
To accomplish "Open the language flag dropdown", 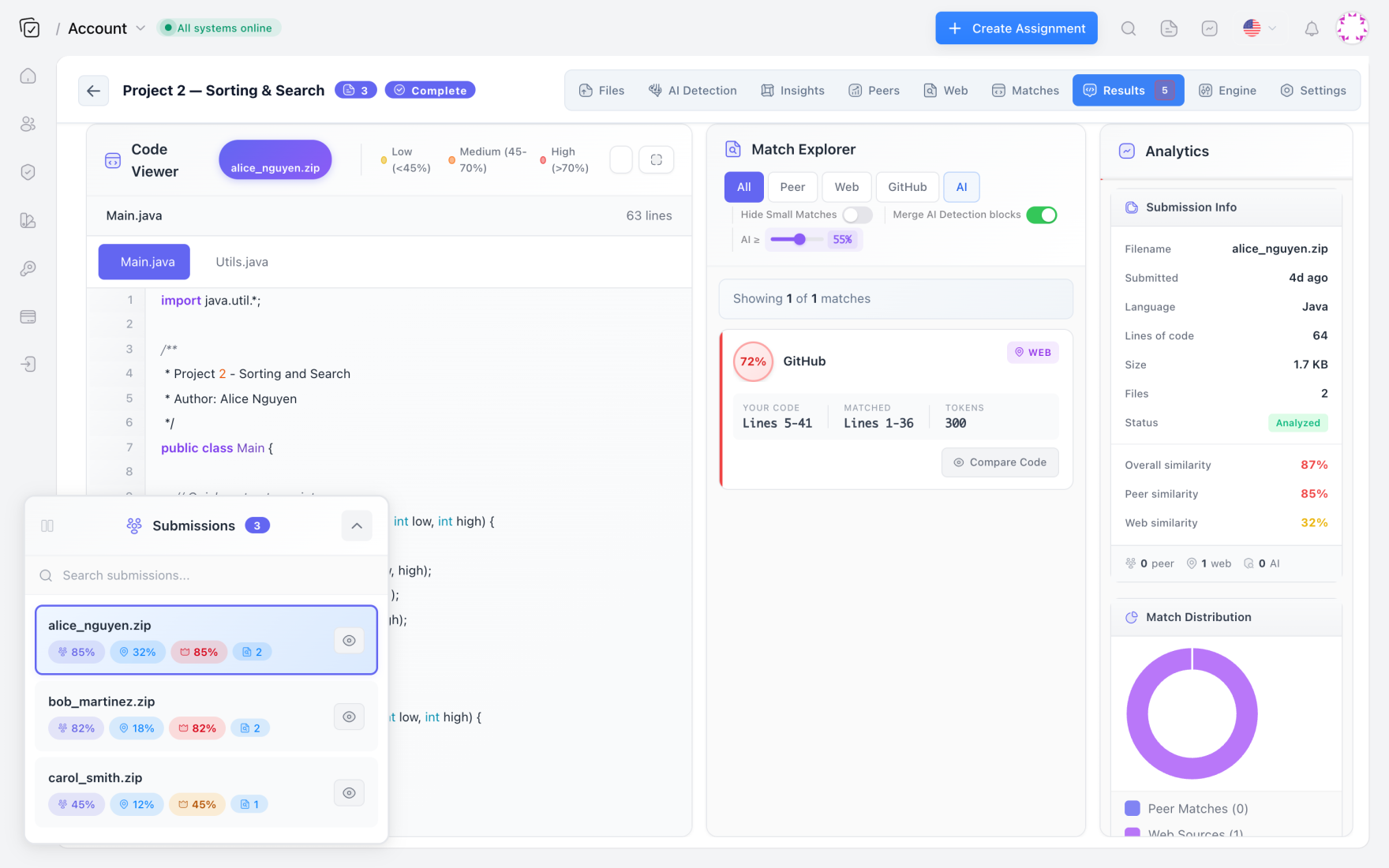I will point(1260,28).
